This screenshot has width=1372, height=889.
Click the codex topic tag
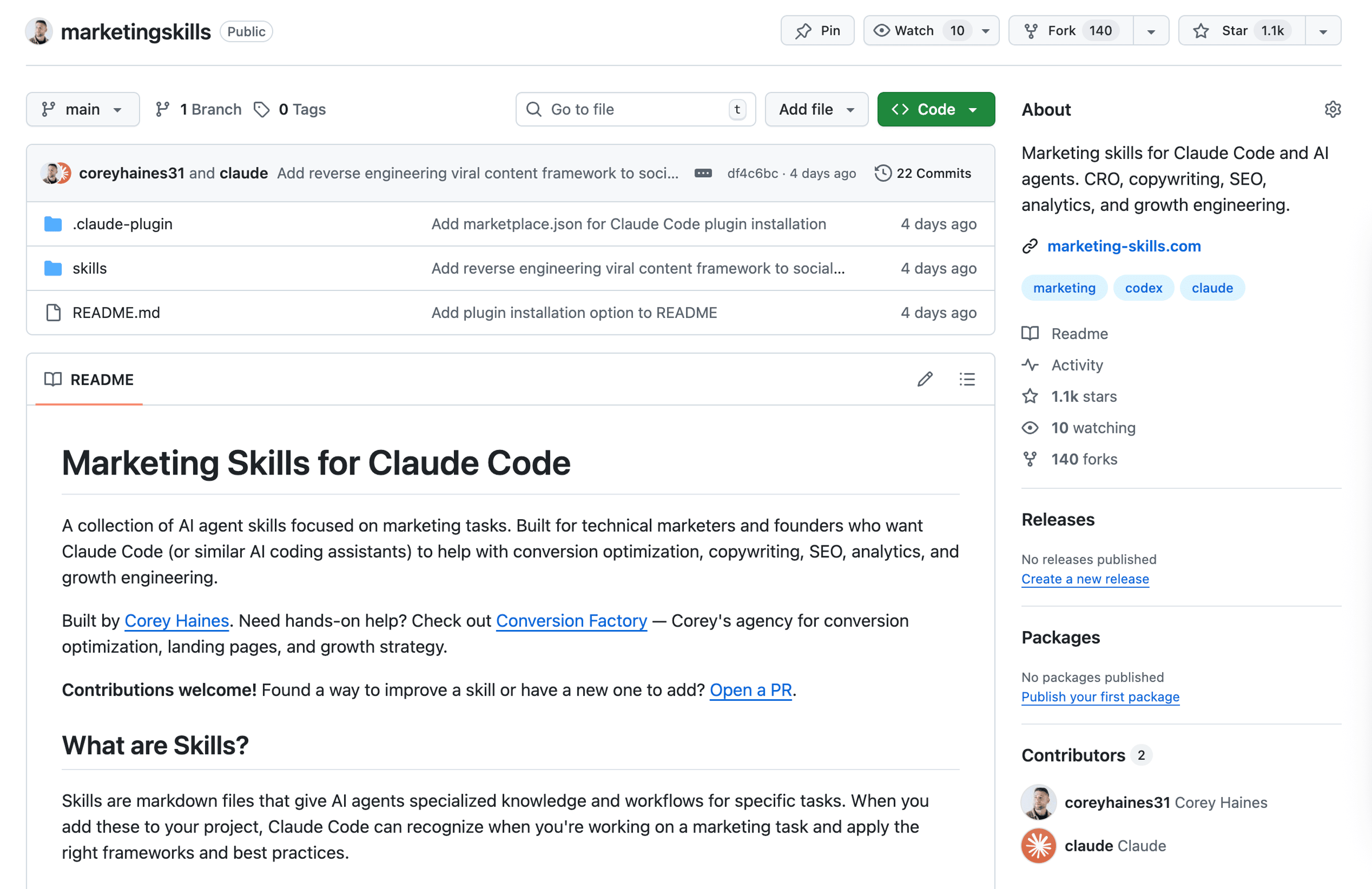click(x=1143, y=288)
